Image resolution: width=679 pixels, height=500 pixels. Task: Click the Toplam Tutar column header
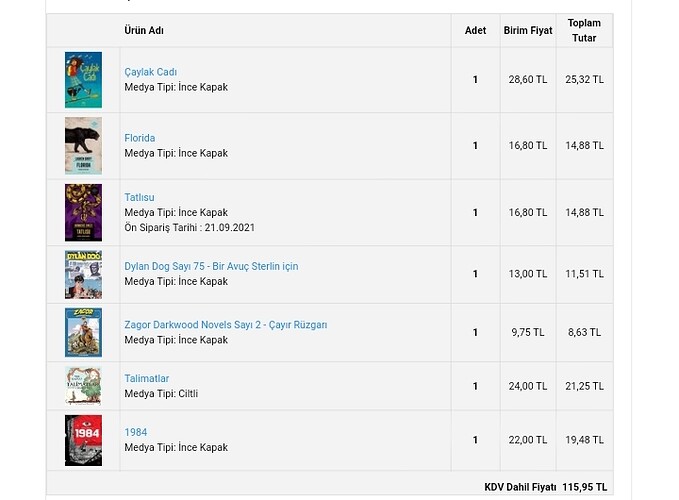click(x=584, y=30)
